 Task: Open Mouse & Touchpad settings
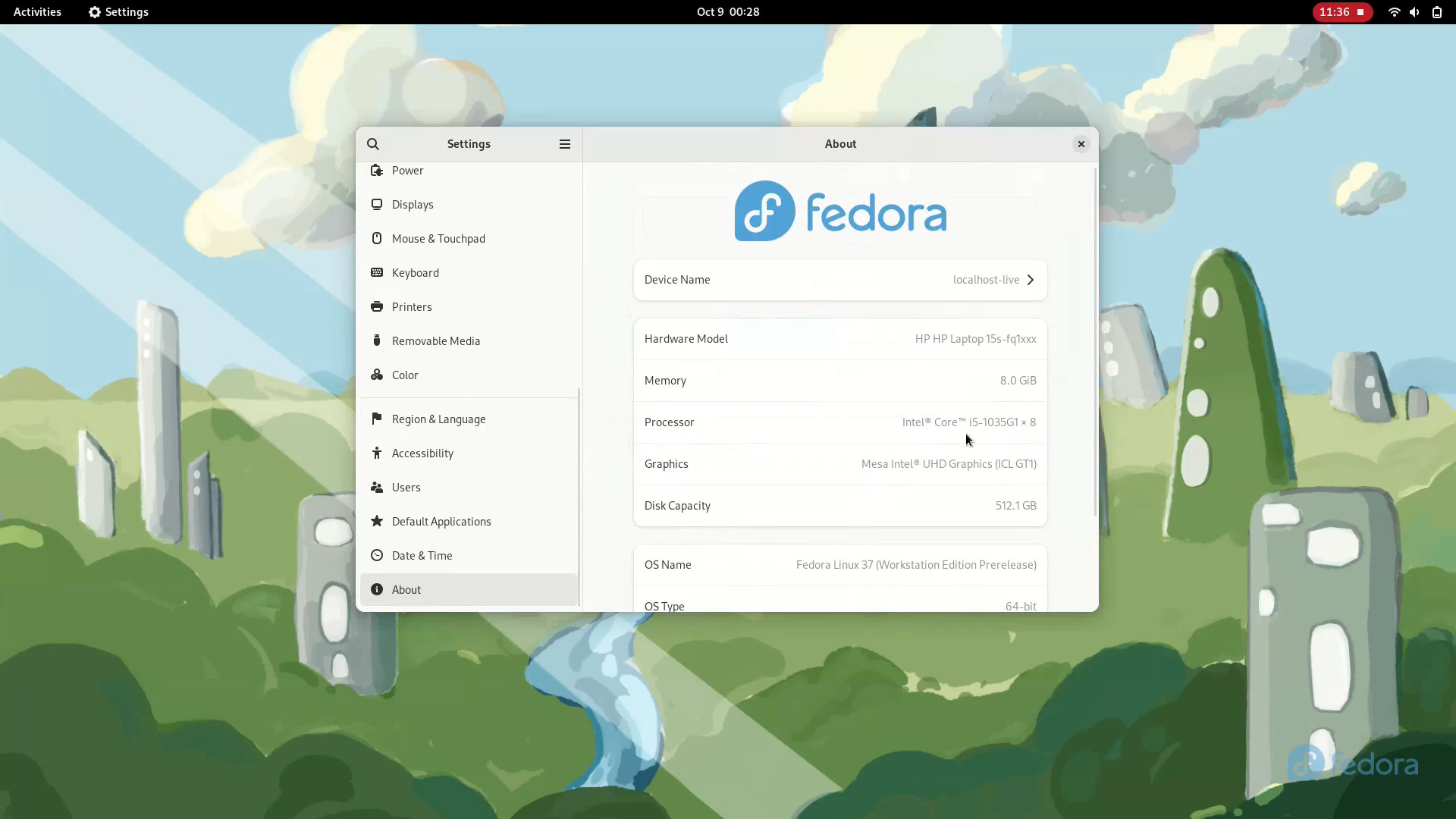point(438,238)
